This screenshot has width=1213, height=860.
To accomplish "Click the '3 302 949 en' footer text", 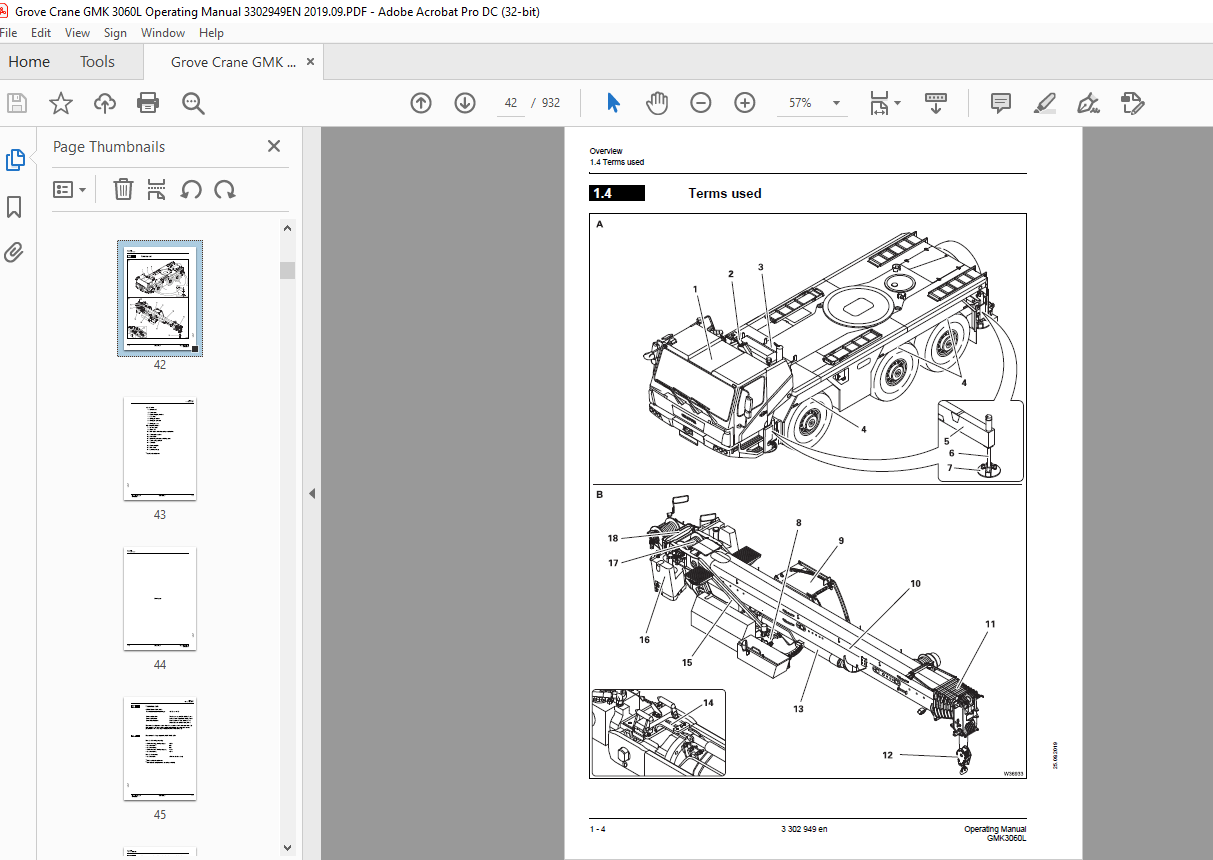I will [x=804, y=829].
